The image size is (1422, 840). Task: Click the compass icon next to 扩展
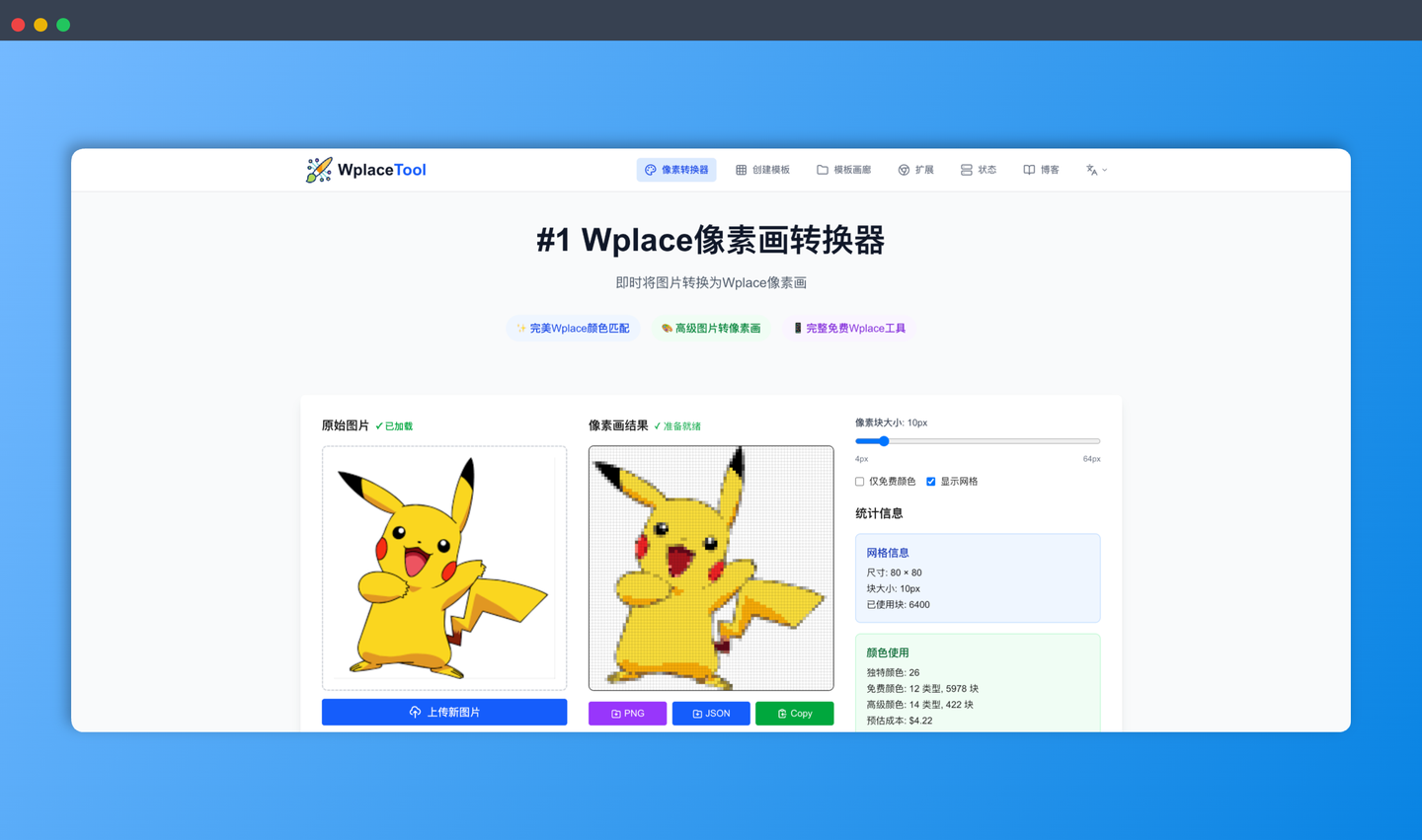pos(904,169)
